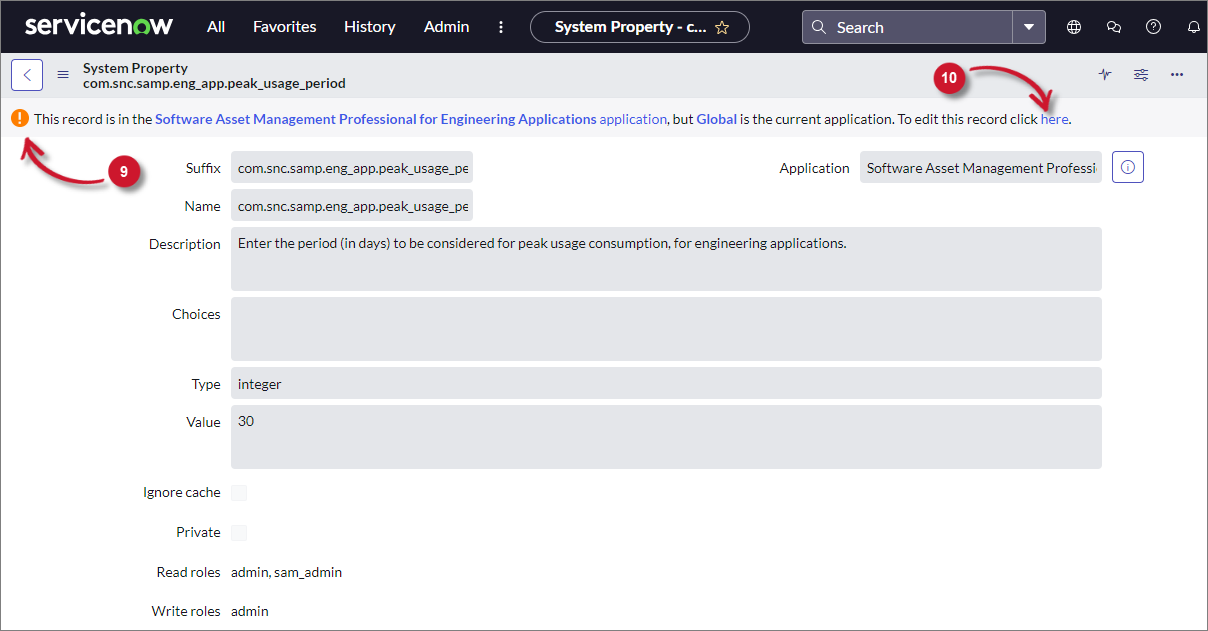
Task: Toggle the Ignore cache checkbox
Action: point(239,493)
